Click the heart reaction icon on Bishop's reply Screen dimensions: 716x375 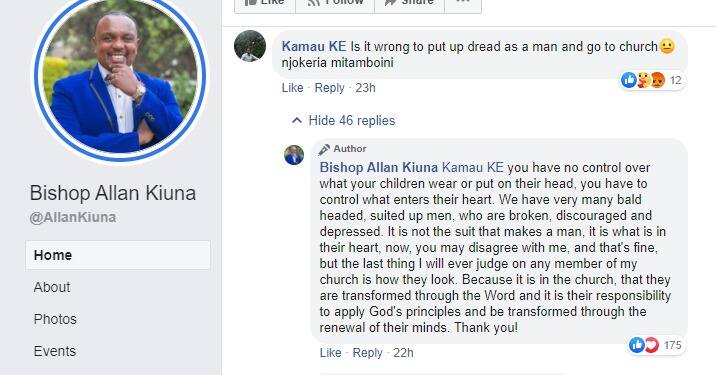(x=652, y=345)
